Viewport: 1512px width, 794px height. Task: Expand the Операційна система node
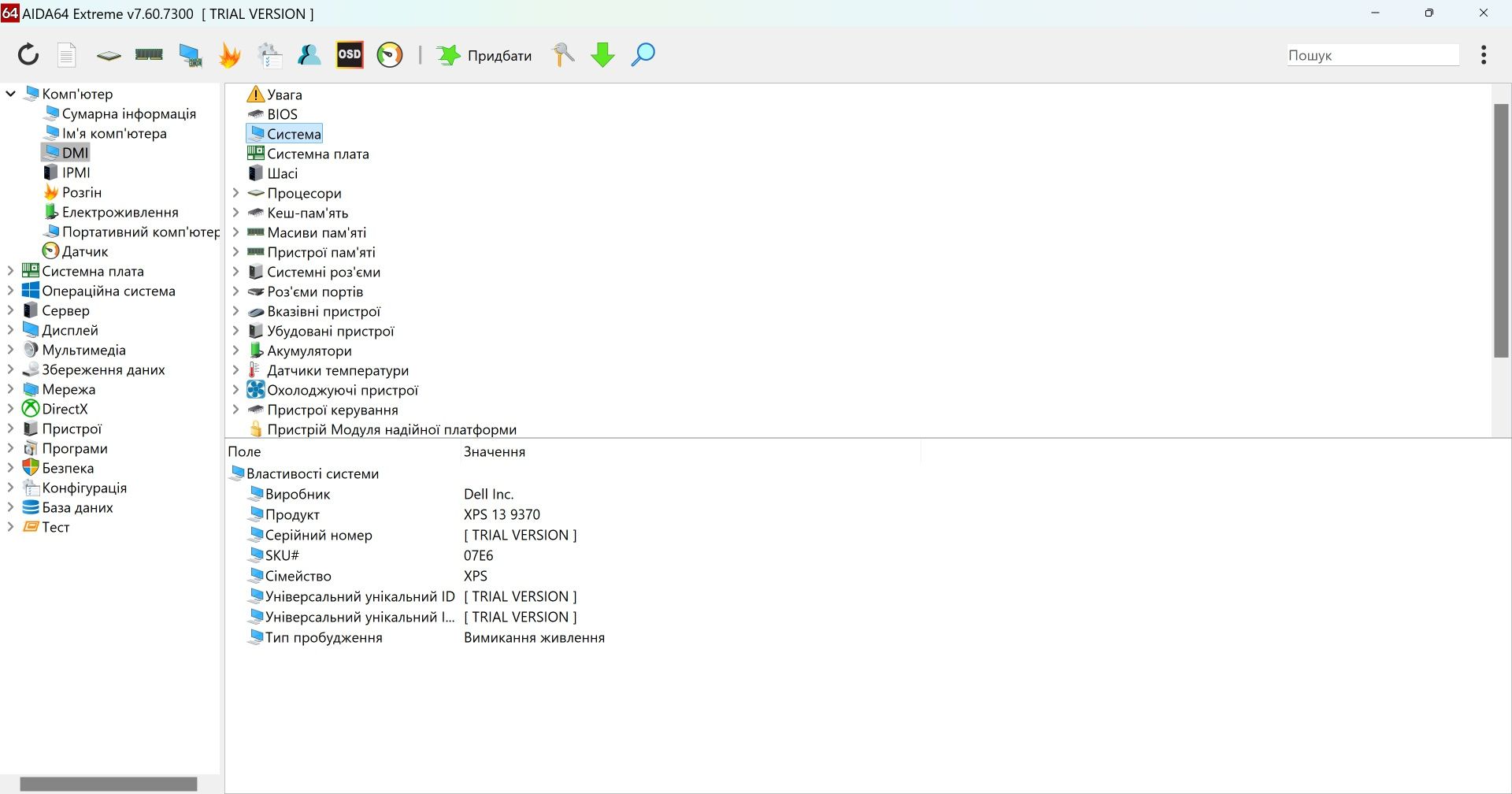pos(11,291)
